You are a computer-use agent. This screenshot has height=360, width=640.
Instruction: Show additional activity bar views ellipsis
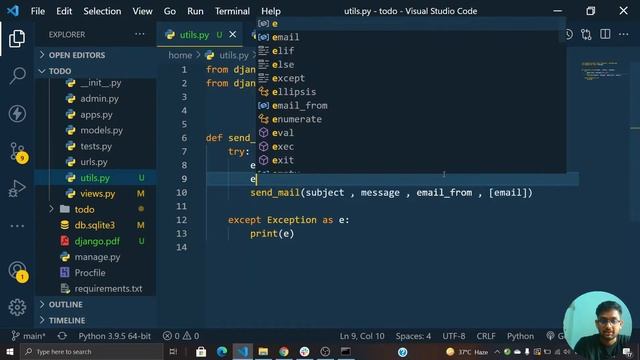coord(17,226)
